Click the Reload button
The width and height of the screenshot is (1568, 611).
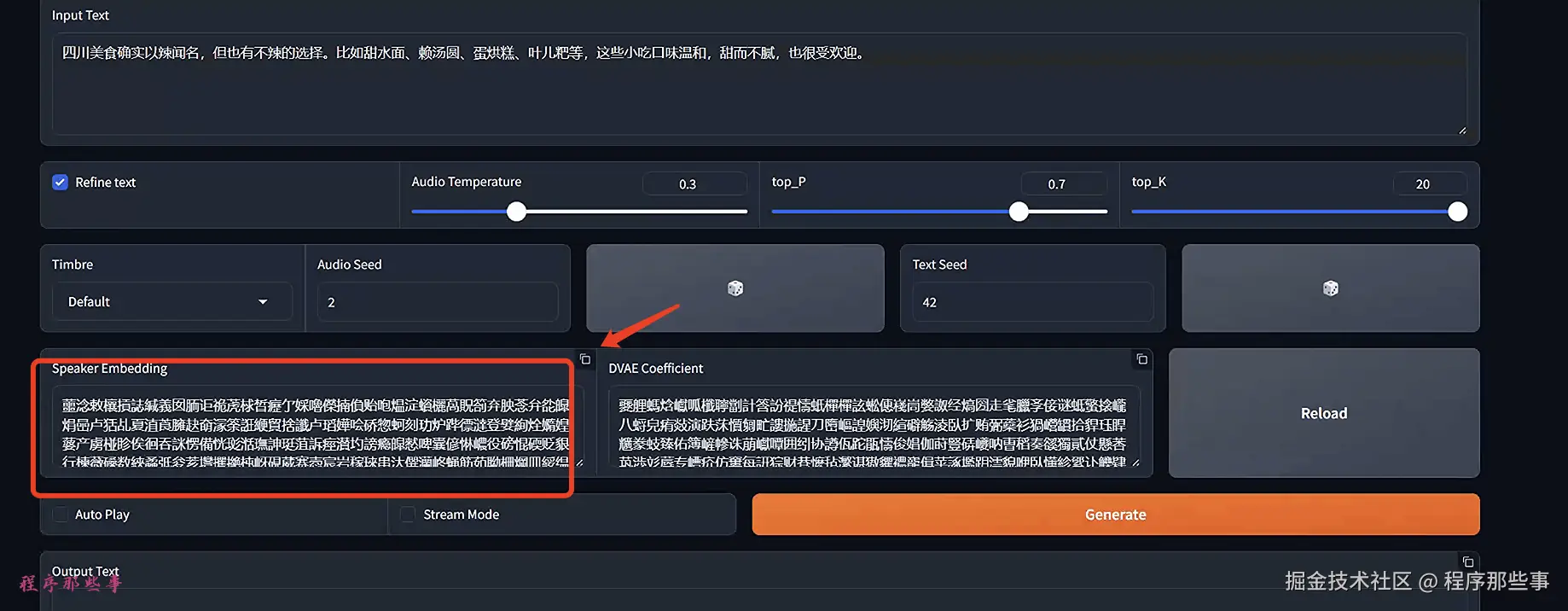[1324, 413]
